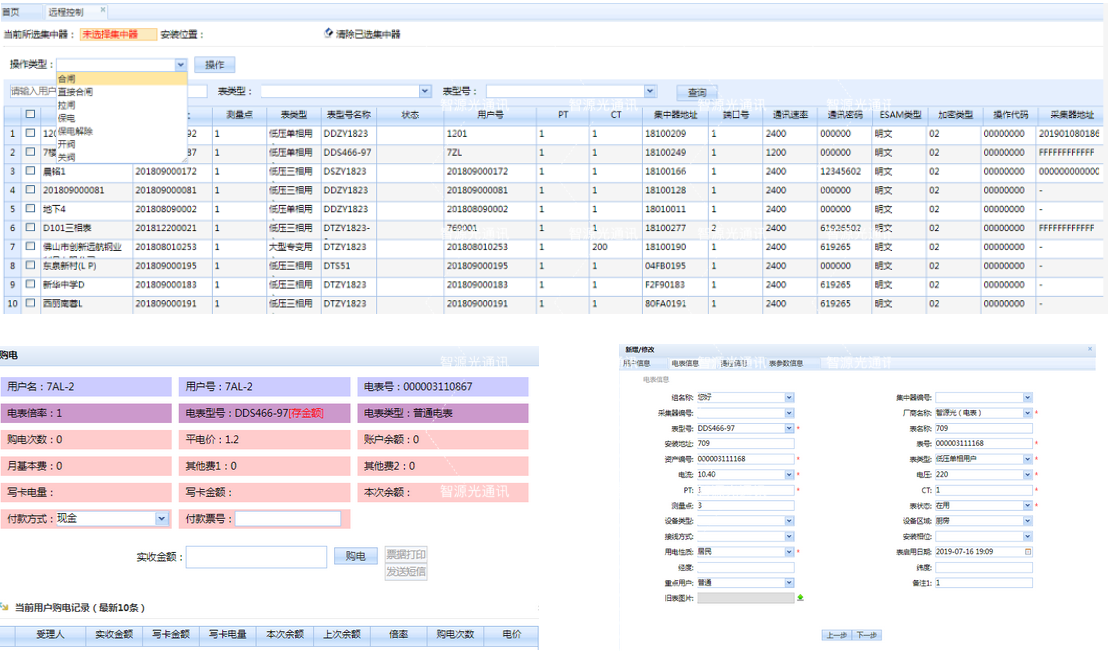Viewport: 1108px width, 651px height.
Task: Check the box for row 5 地下4
Action: point(30,209)
